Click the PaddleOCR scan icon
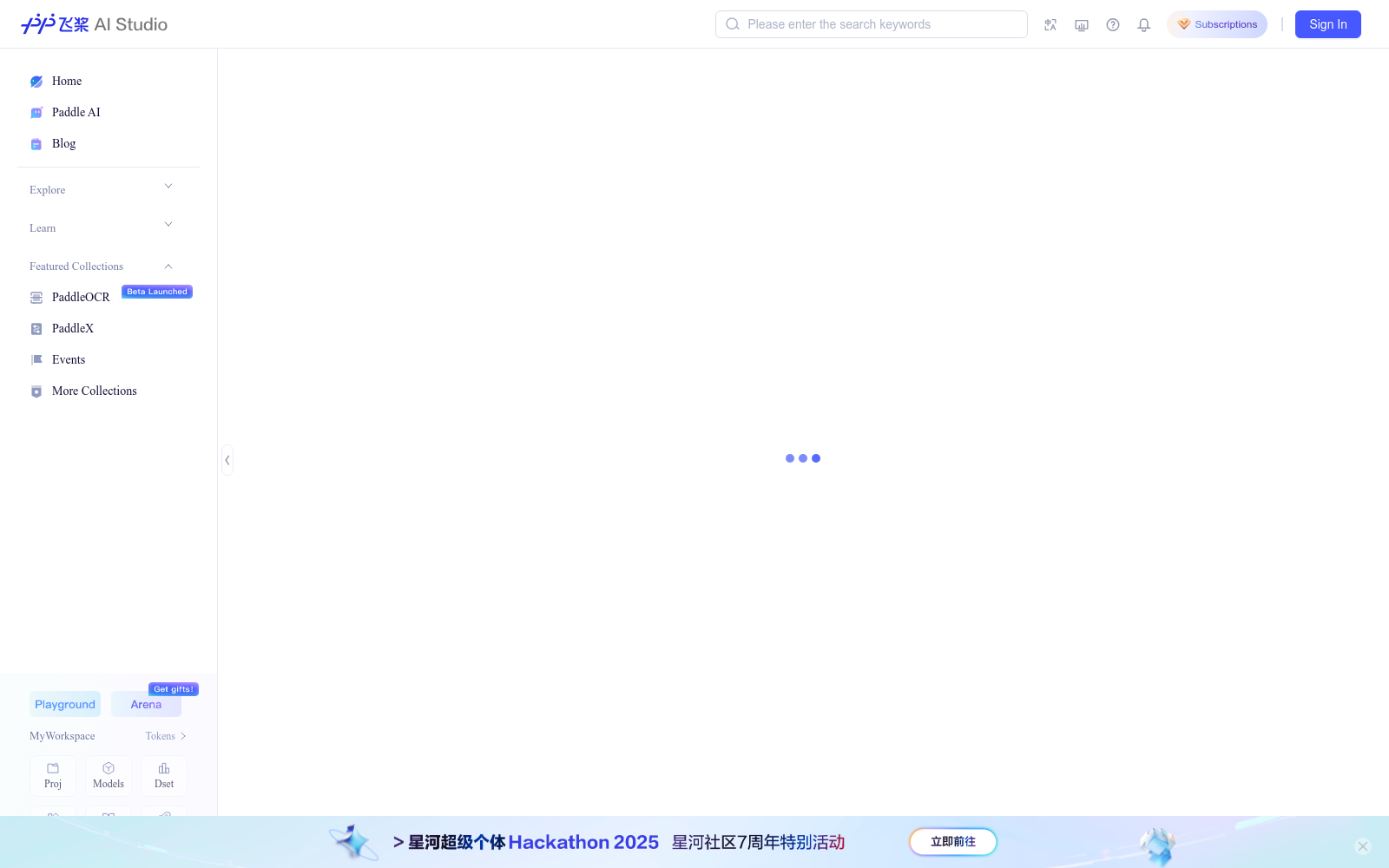 36,298
